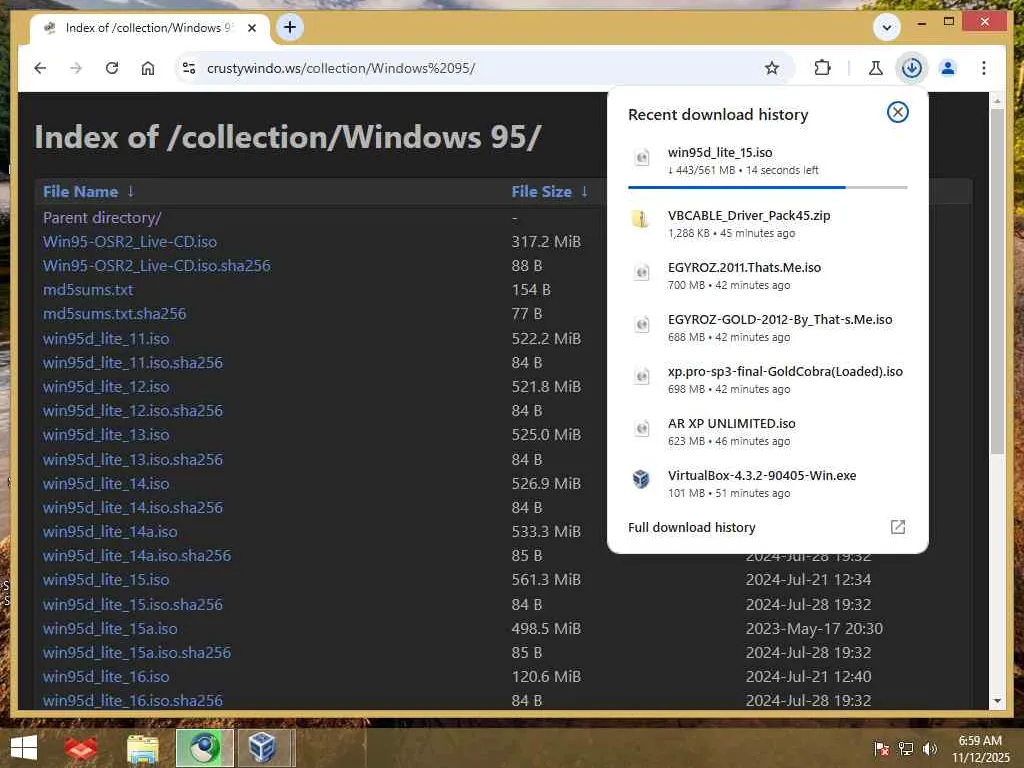
Task: Click win95d_lite_15.iso download in progress
Action: pyautogui.click(x=767, y=161)
